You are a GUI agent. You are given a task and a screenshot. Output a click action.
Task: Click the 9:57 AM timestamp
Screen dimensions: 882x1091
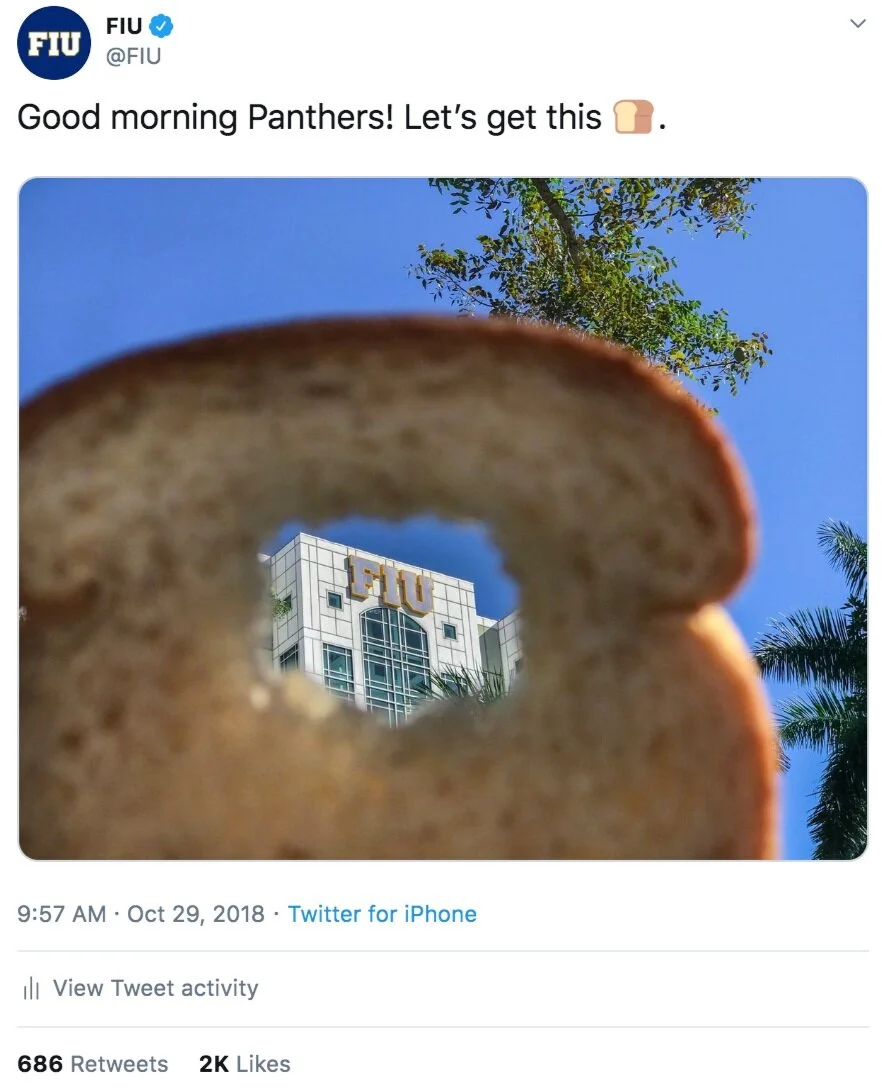61,914
